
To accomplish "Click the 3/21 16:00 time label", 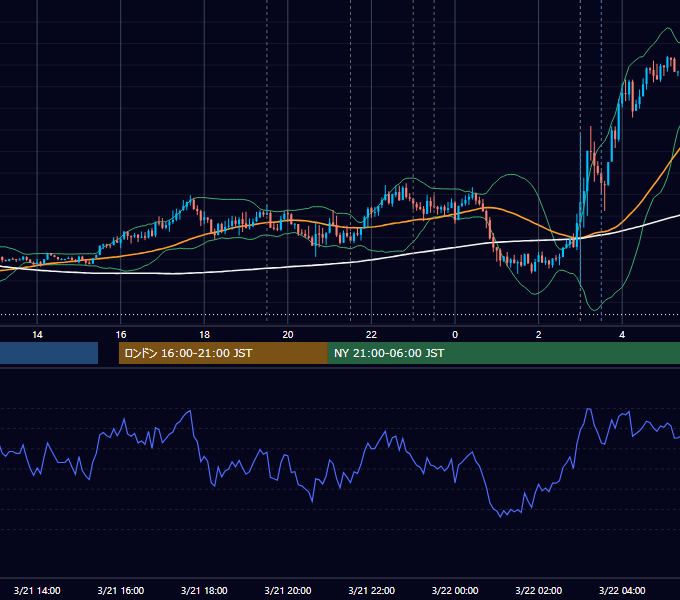I will pos(121,590).
